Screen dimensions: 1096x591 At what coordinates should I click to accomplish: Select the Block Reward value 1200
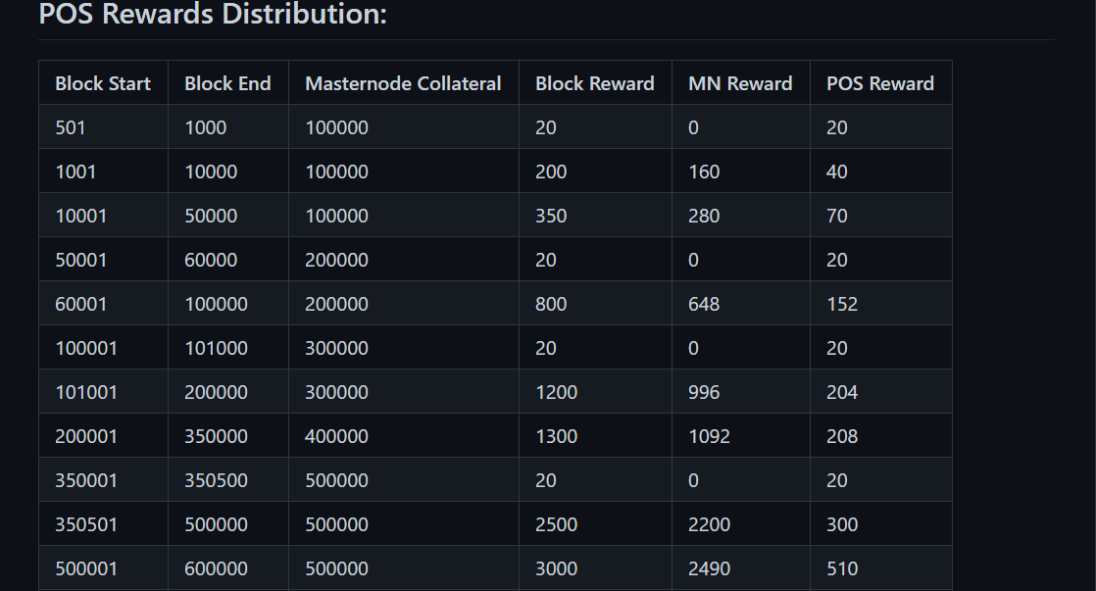click(x=556, y=391)
